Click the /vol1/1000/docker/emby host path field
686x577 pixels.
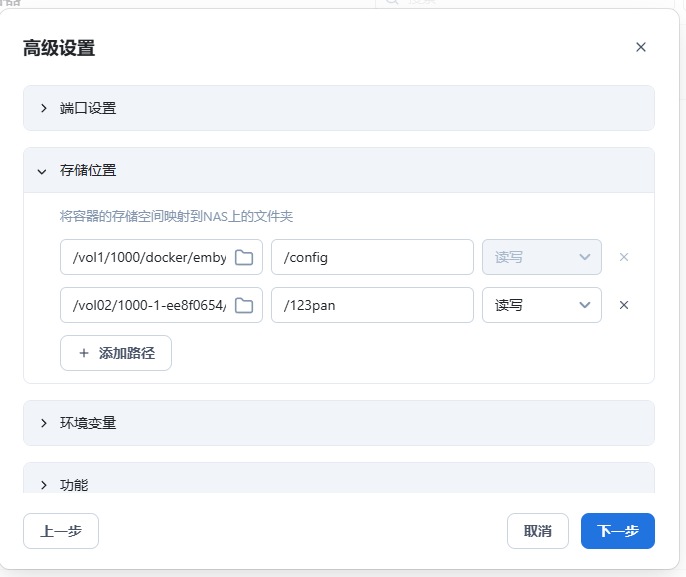click(148, 257)
